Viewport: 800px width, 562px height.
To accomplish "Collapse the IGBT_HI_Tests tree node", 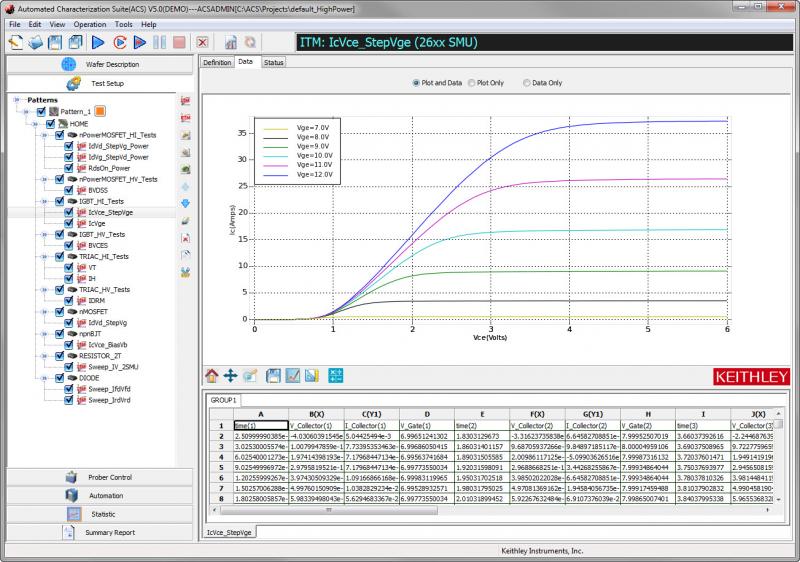I will coord(44,201).
